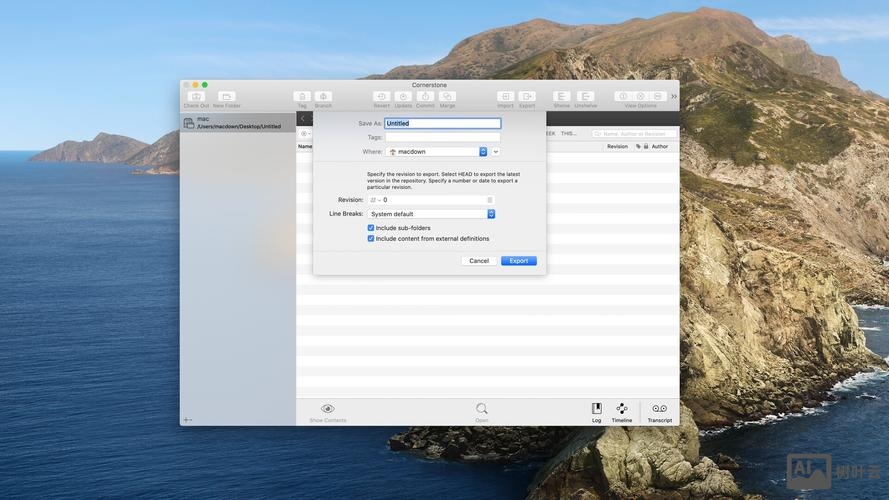Viewport: 889px width, 500px height.
Task: Click the Tags input field
Action: pos(442,137)
